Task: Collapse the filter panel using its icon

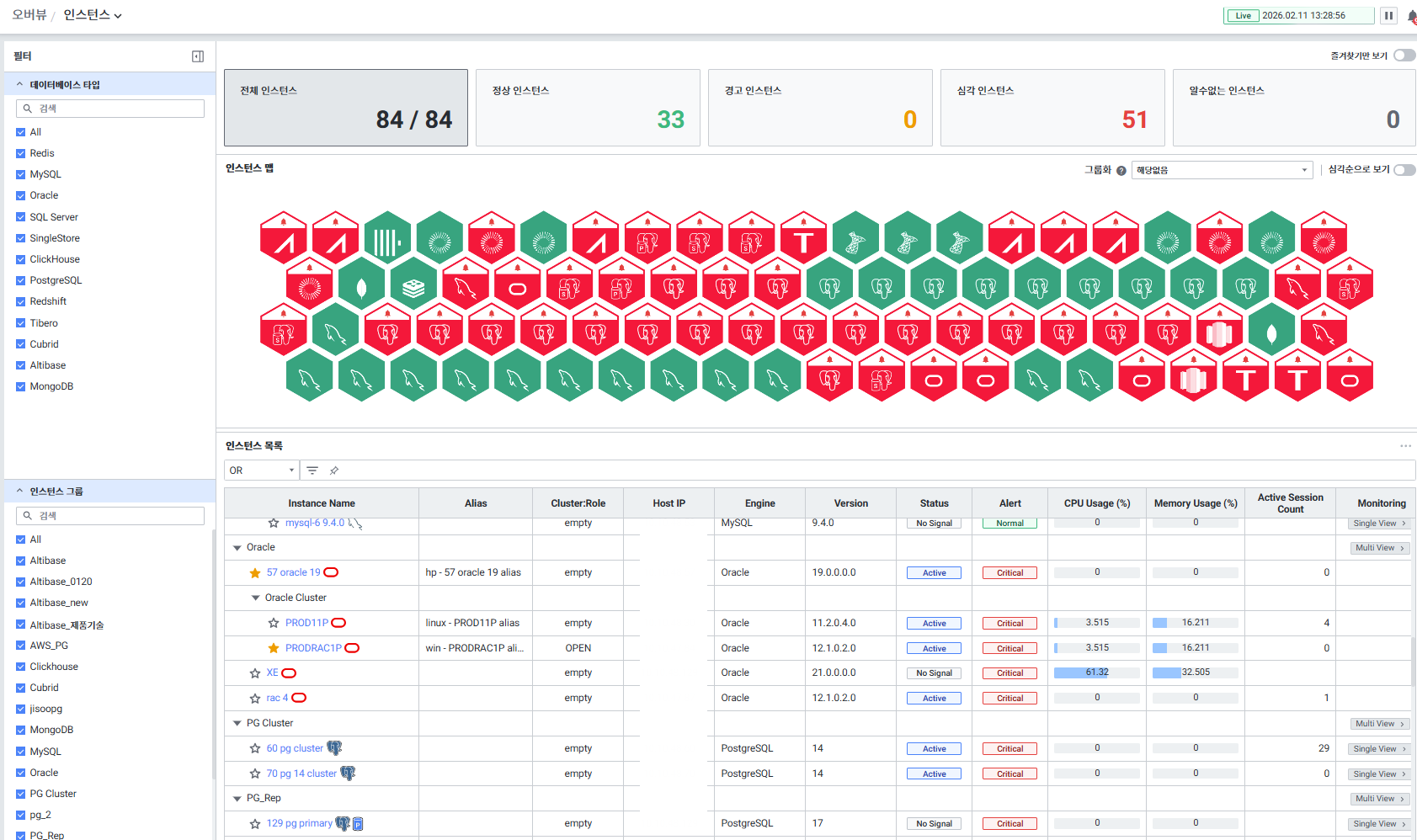Action: pyautogui.click(x=198, y=56)
